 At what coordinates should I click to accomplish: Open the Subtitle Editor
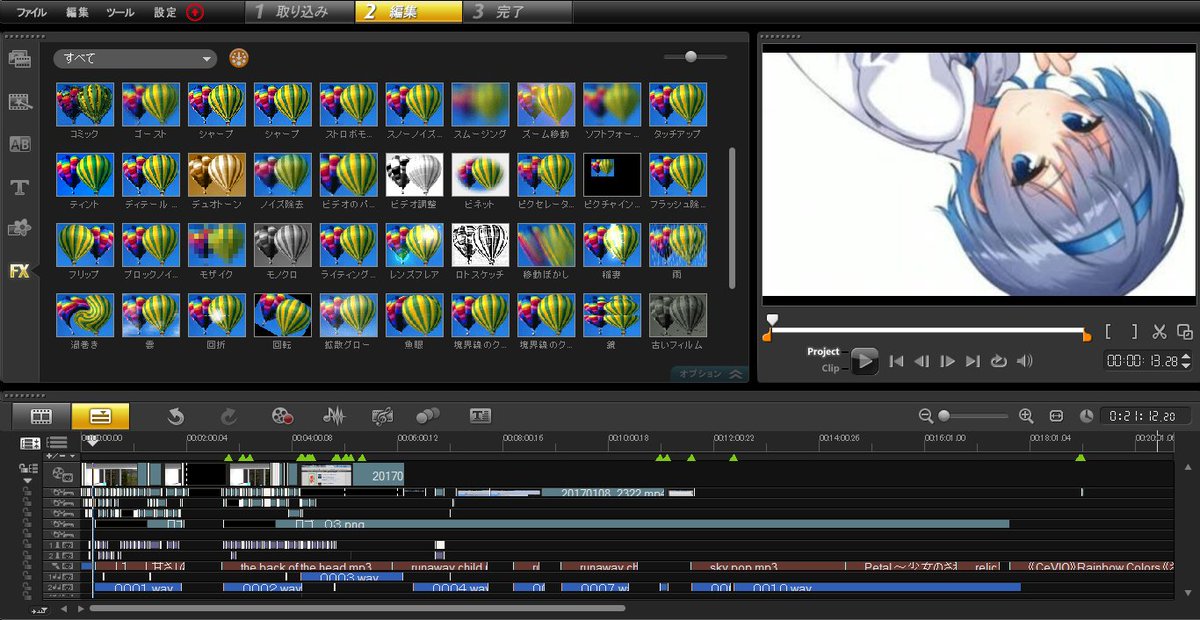480,416
